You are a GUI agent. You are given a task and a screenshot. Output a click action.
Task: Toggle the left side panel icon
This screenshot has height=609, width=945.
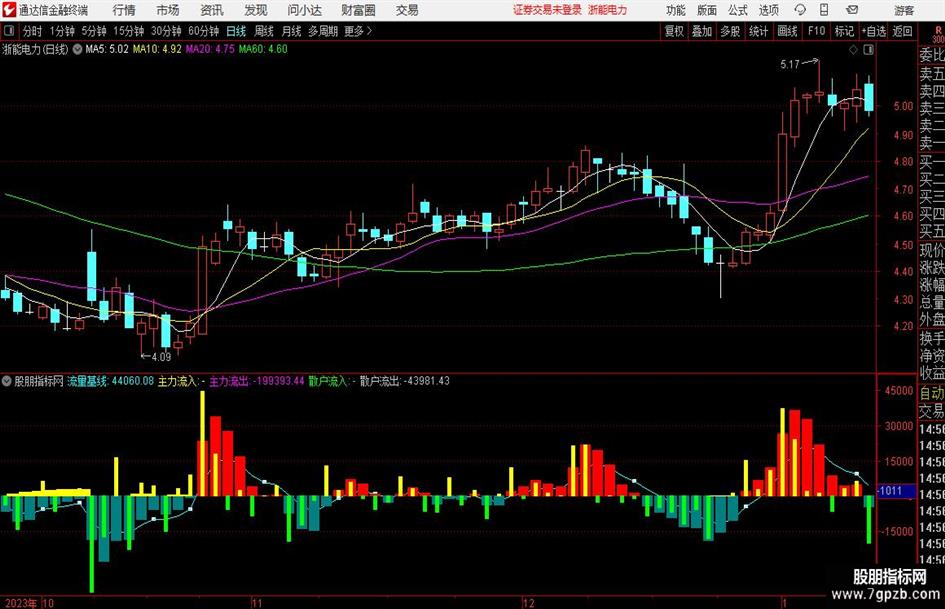tap(8, 31)
